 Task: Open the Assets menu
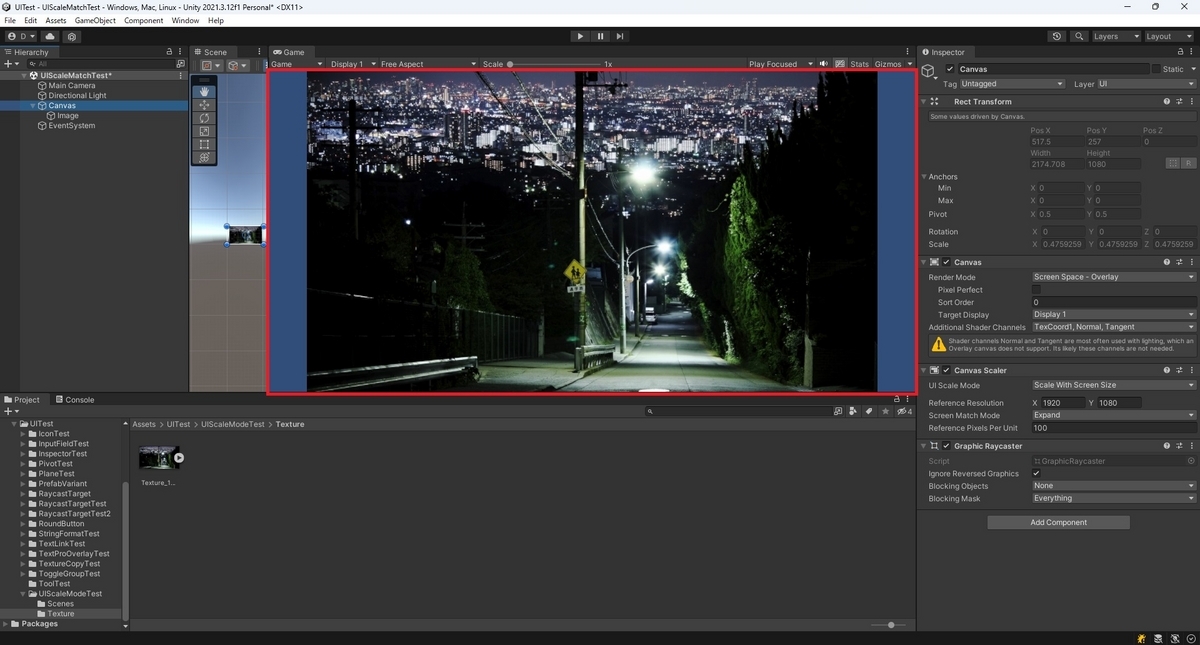[x=56, y=20]
